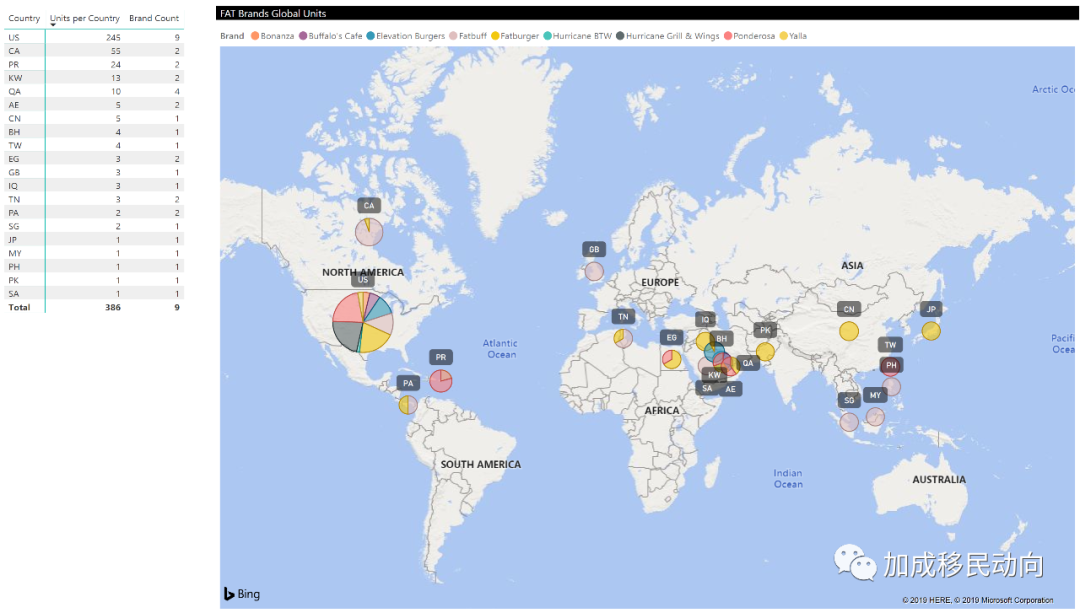Select the PA row in country table
The width and height of the screenshot is (1080, 613).
tap(94, 213)
